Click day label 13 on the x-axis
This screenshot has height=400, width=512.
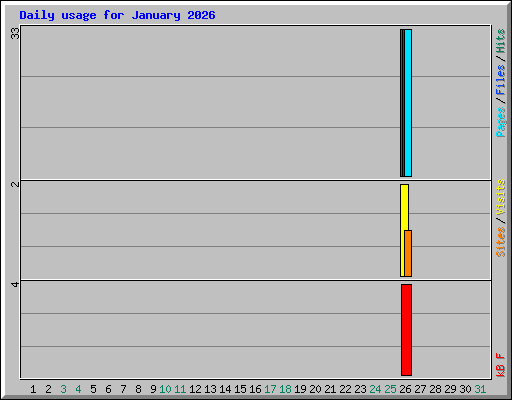[210, 389]
